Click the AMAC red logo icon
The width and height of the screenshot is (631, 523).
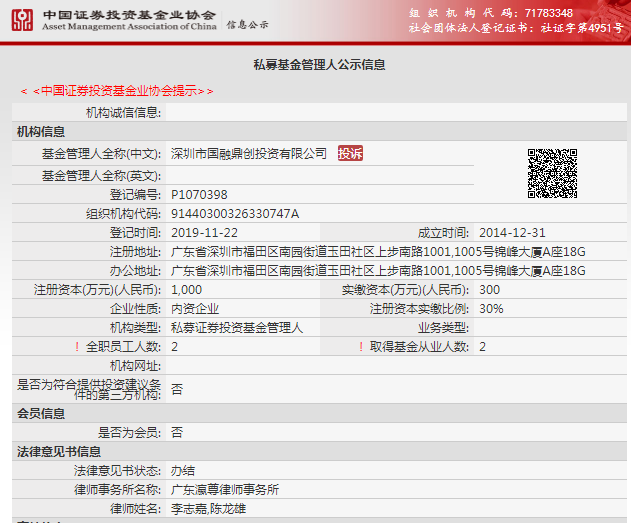[22, 20]
